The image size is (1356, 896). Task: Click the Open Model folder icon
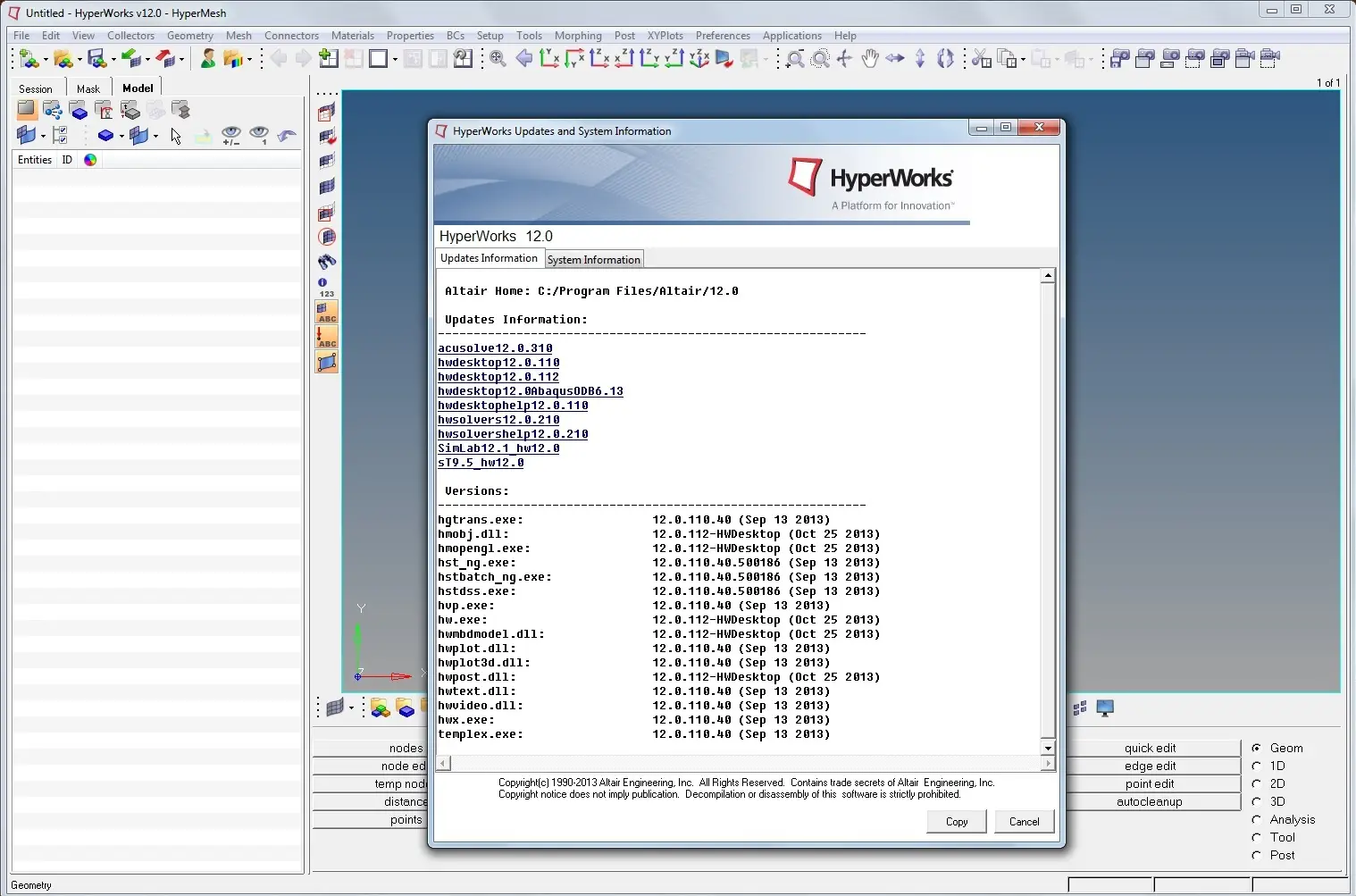click(62, 59)
